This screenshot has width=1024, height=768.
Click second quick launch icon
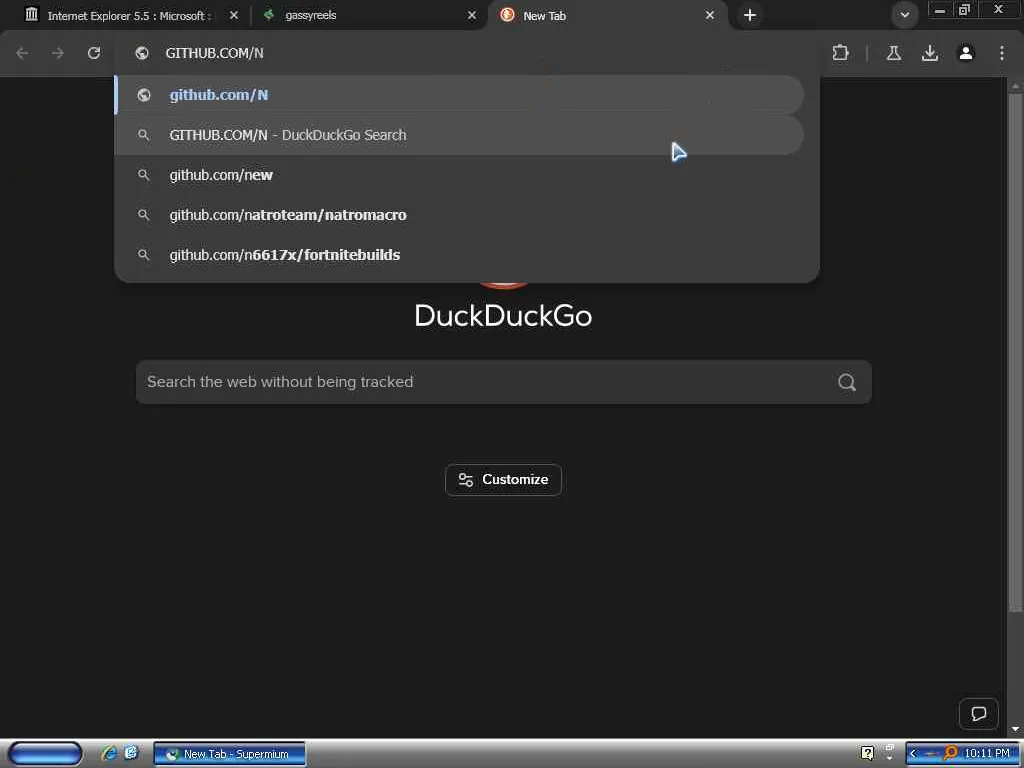[x=131, y=753]
